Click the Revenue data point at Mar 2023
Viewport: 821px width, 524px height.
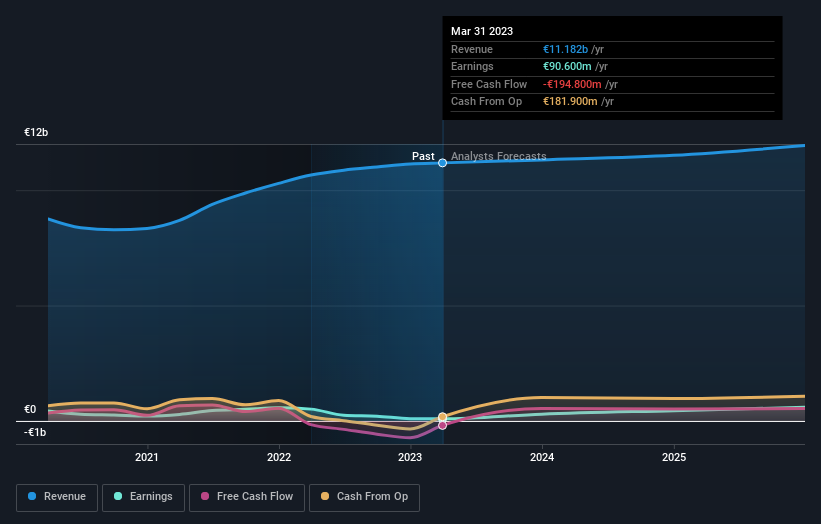click(x=442, y=163)
